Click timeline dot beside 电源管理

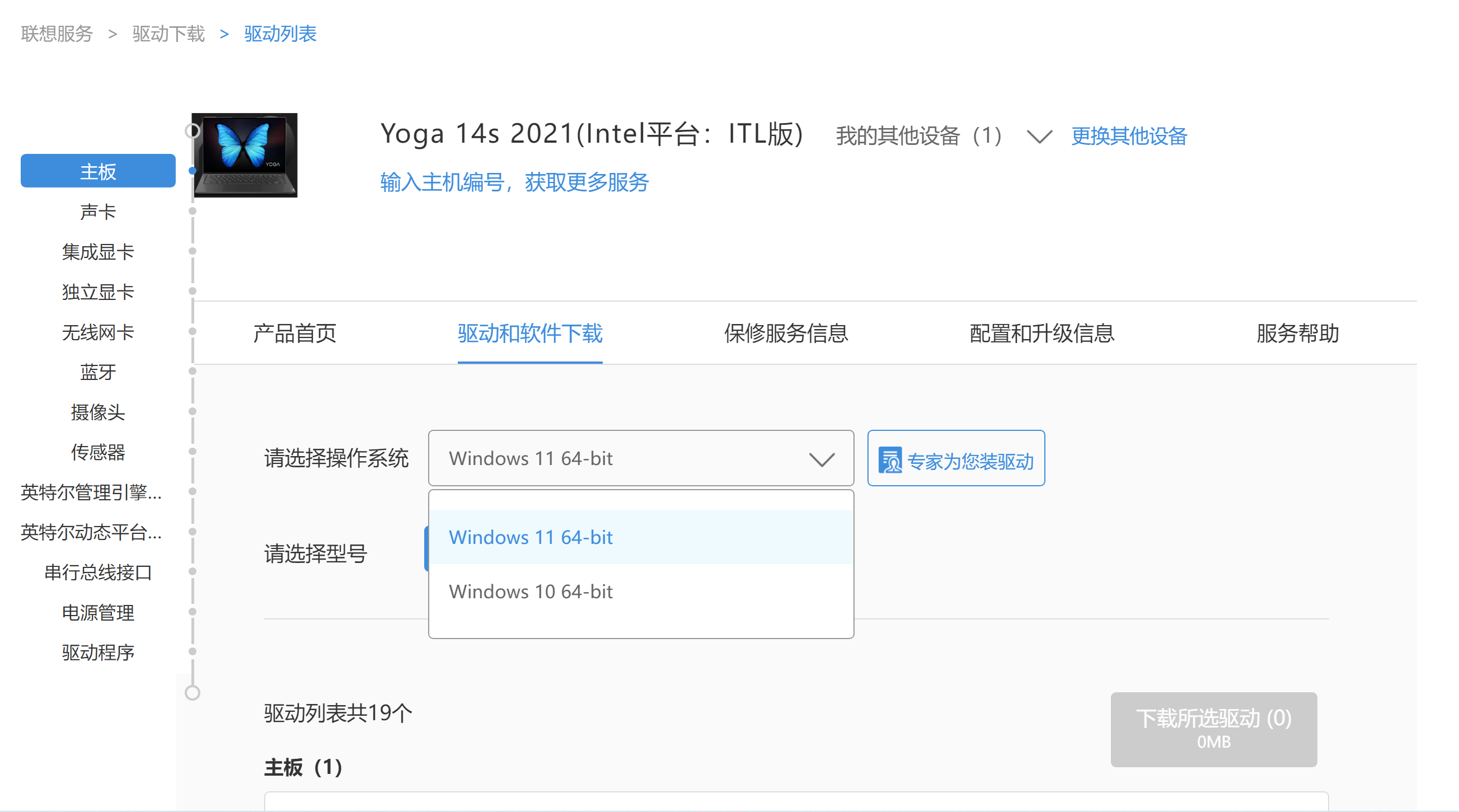click(193, 612)
